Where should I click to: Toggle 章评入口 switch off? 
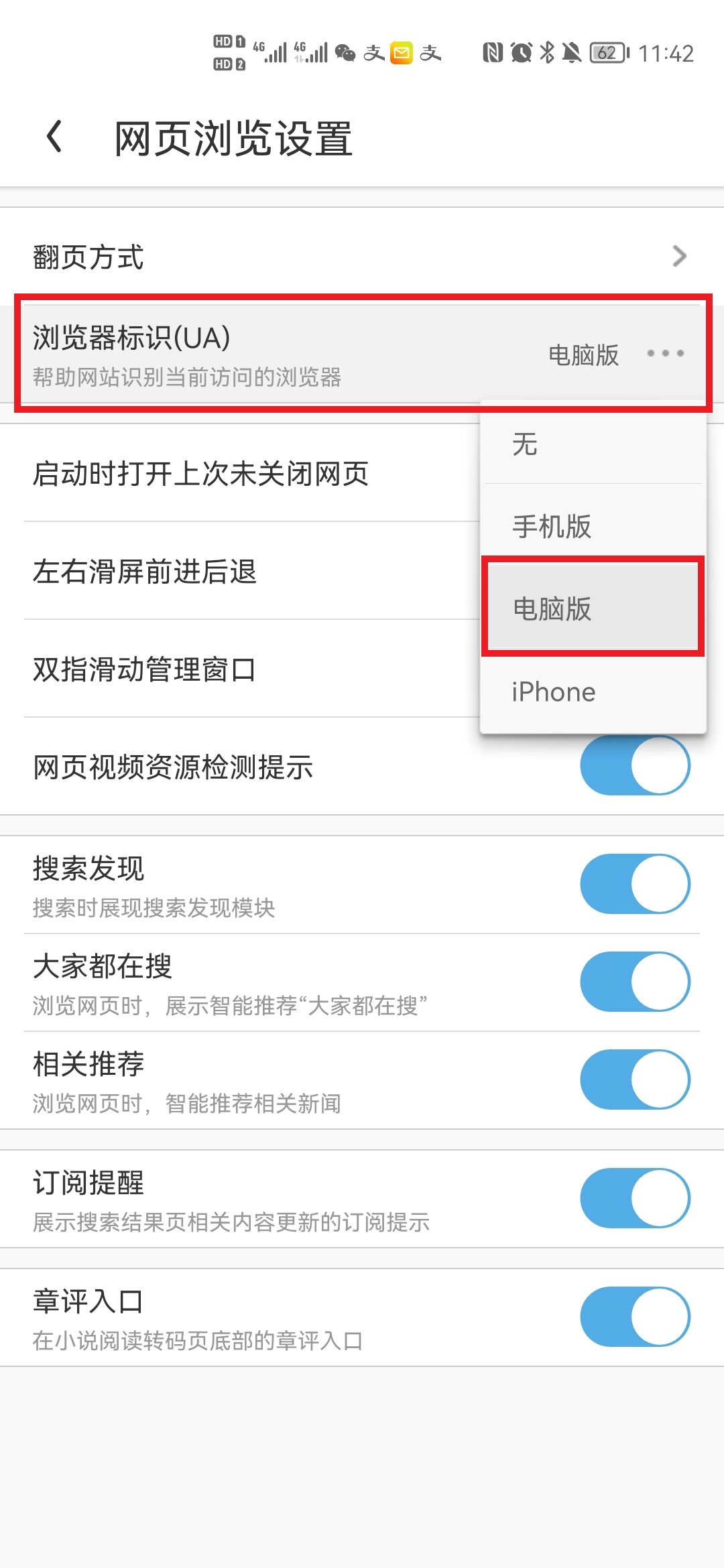pyautogui.click(x=635, y=1317)
